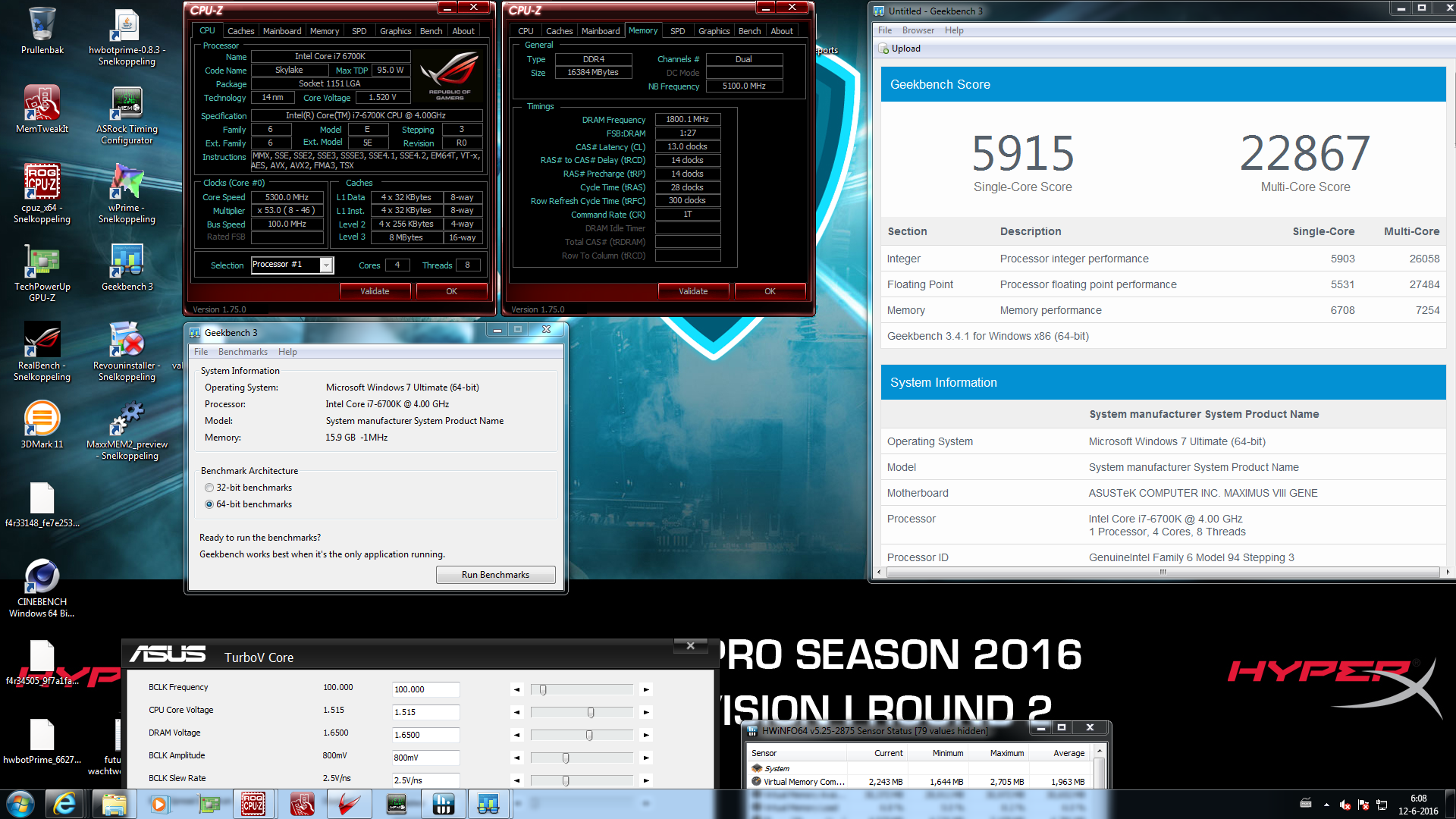Click OK in right CPU-Z window
Screen dimensions: 1456x819
click(x=770, y=291)
